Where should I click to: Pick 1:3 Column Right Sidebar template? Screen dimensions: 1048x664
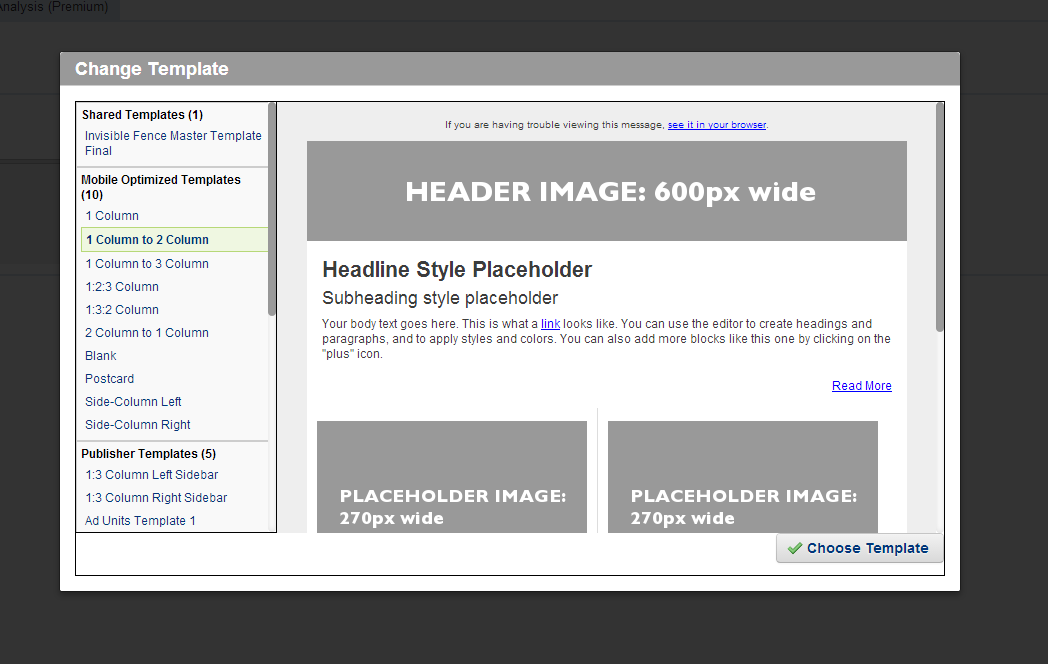coord(156,498)
